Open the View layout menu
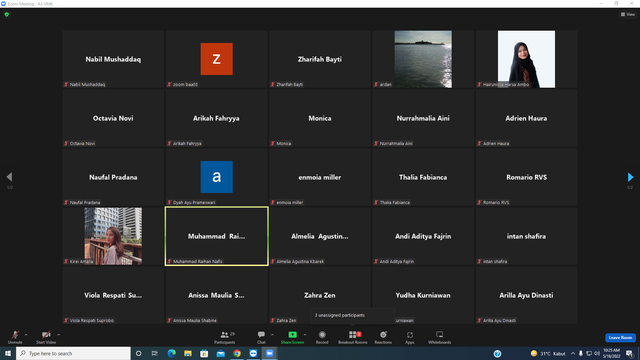 click(x=628, y=14)
